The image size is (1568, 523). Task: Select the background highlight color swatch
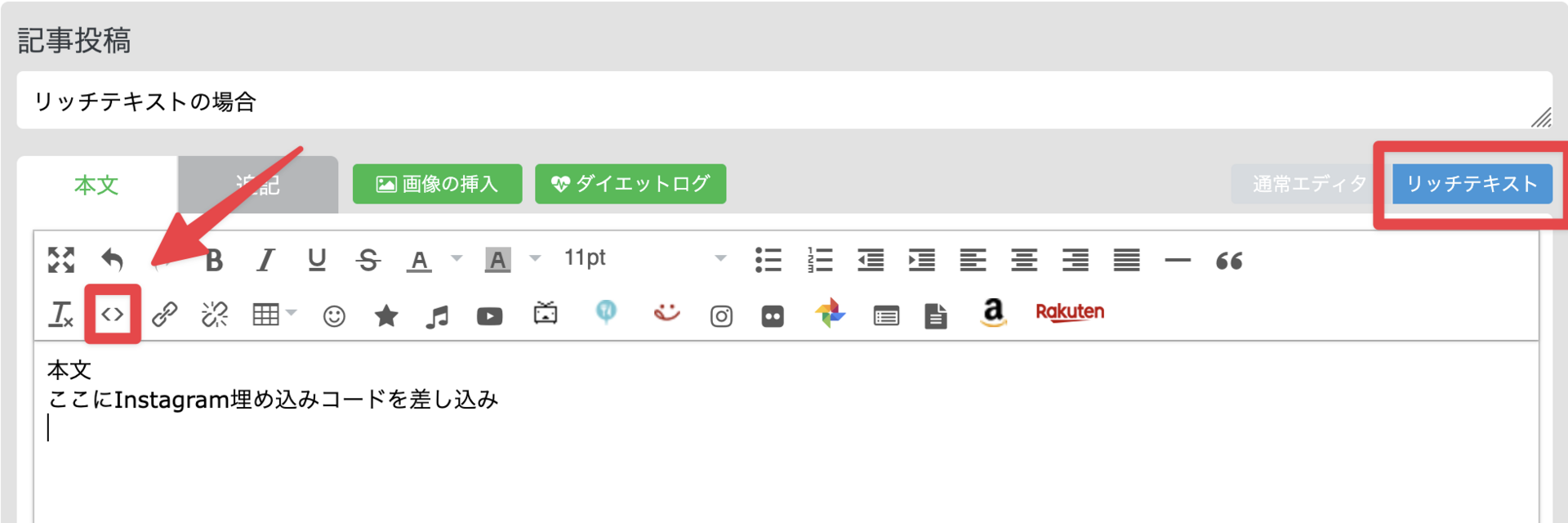pyautogui.click(x=497, y=260)
